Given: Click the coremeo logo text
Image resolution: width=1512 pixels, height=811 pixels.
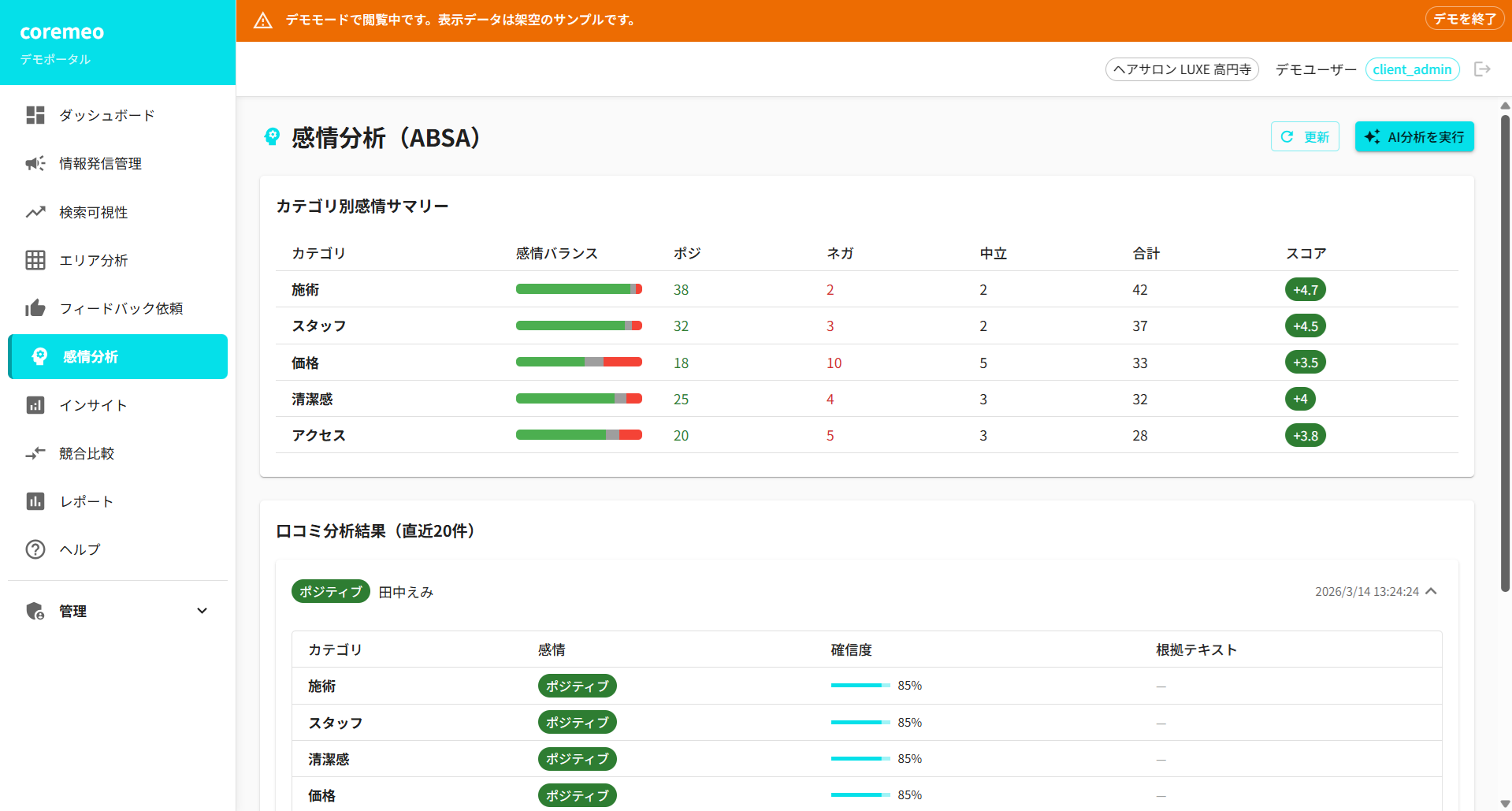Looking at the screenshot, I should tap(62, 32).
